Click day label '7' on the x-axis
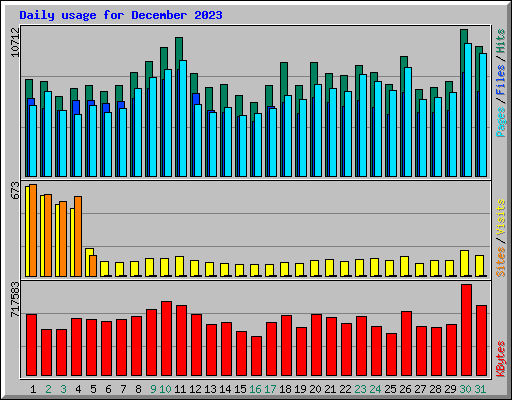 [x=123, y=389]
